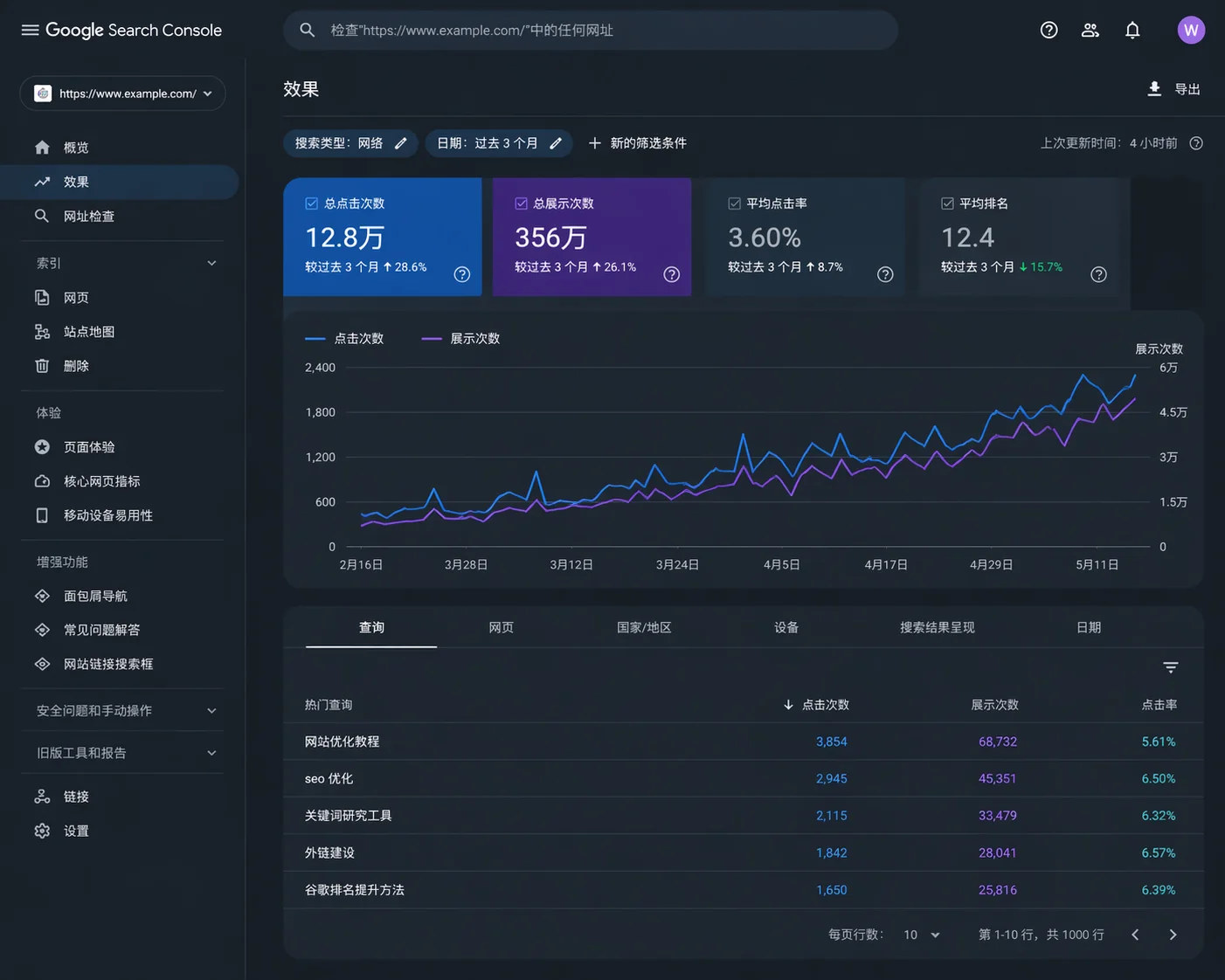Add 新的筛选条件 filter
1225x980 pixels.
[x=637, y=142]
